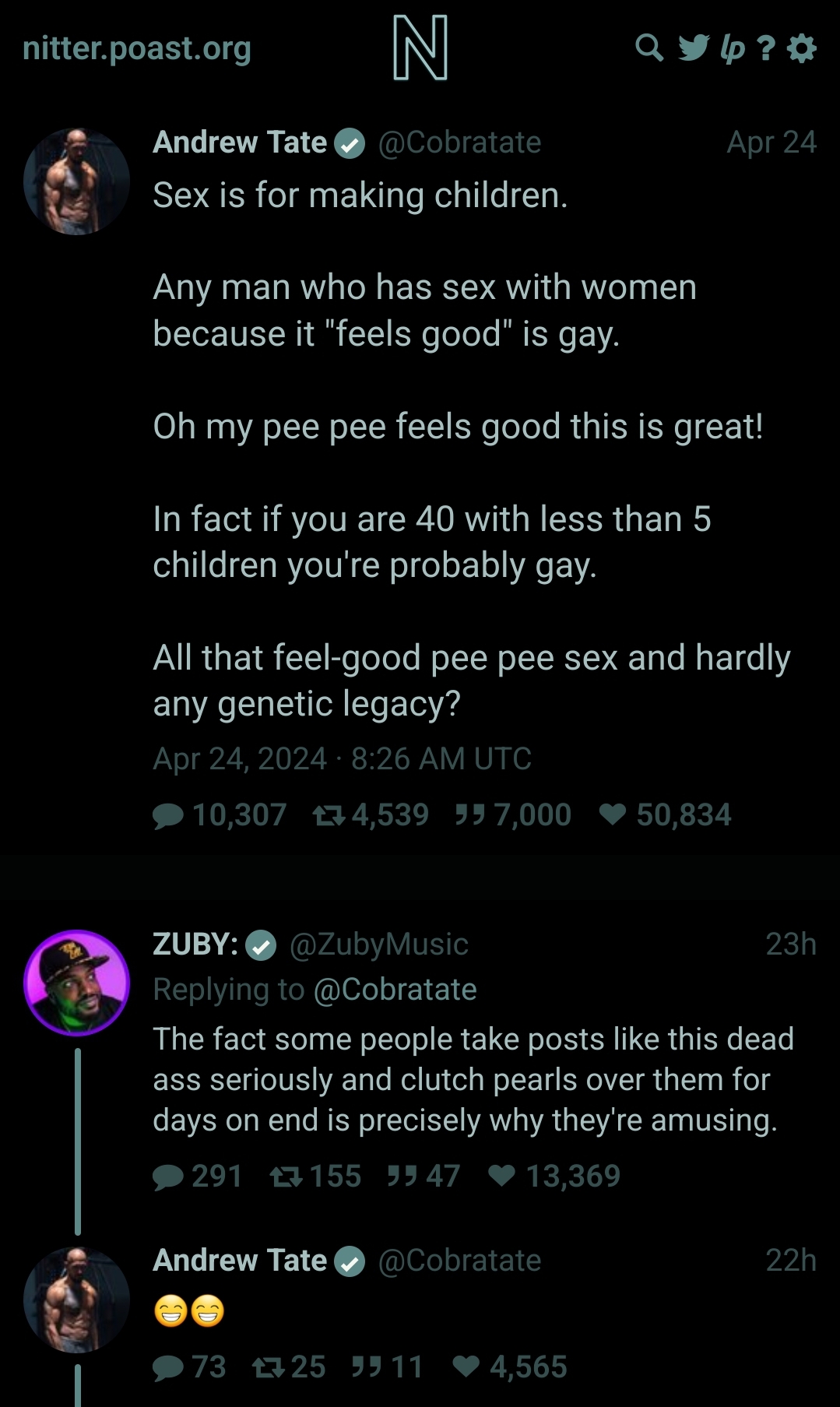
Task: Open the Liberapay donate icon
Action: 732,48
